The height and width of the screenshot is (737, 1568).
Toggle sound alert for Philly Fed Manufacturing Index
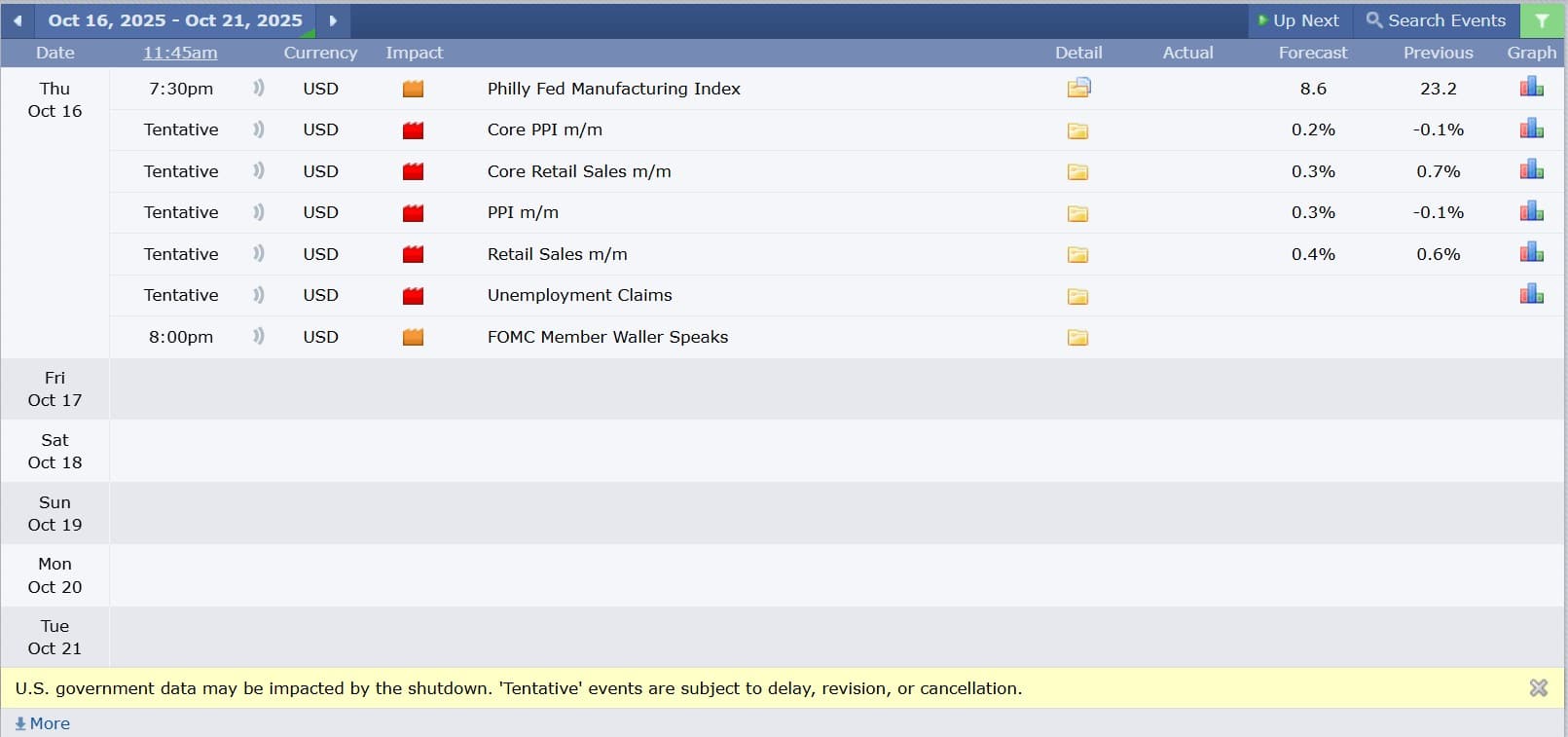(259, 89)
